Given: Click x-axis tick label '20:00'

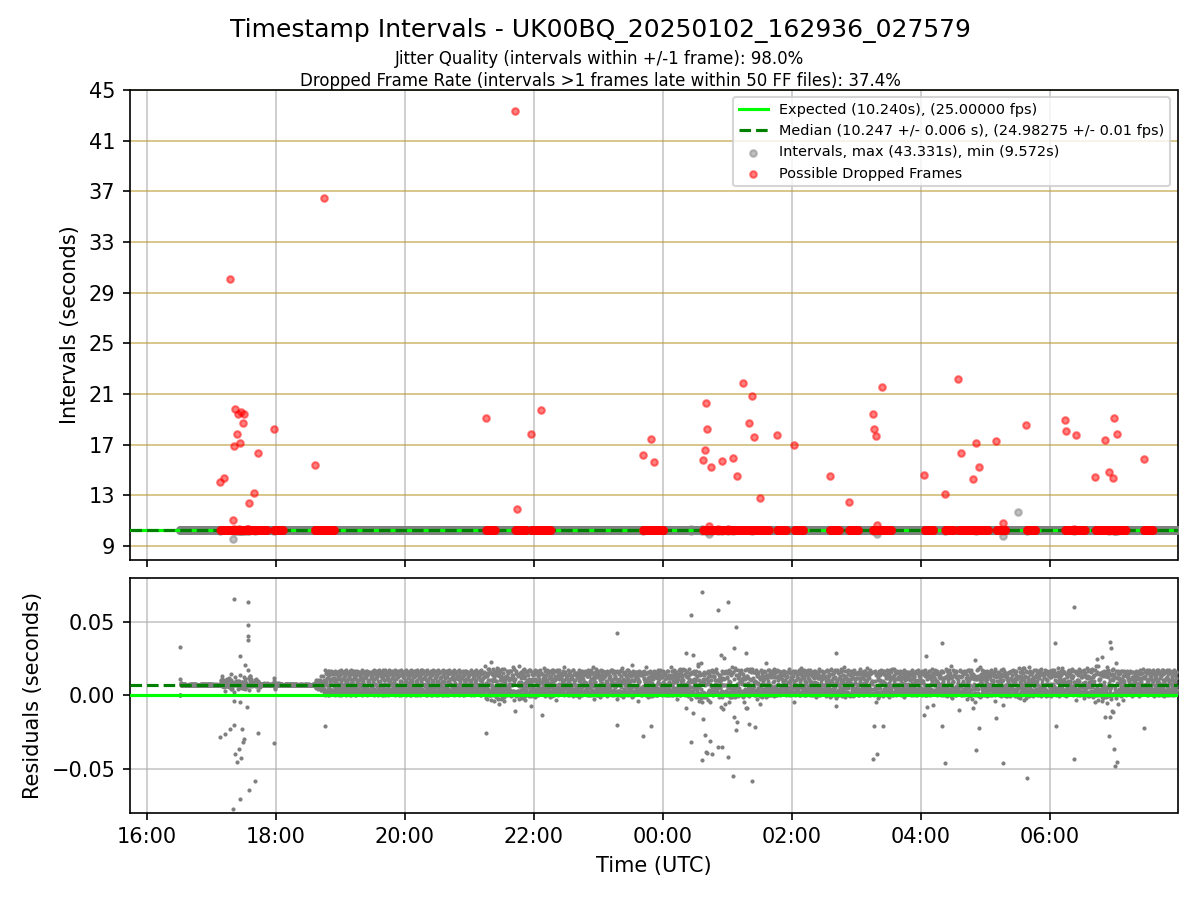Looking at the screenshot, I should (405, 834).
